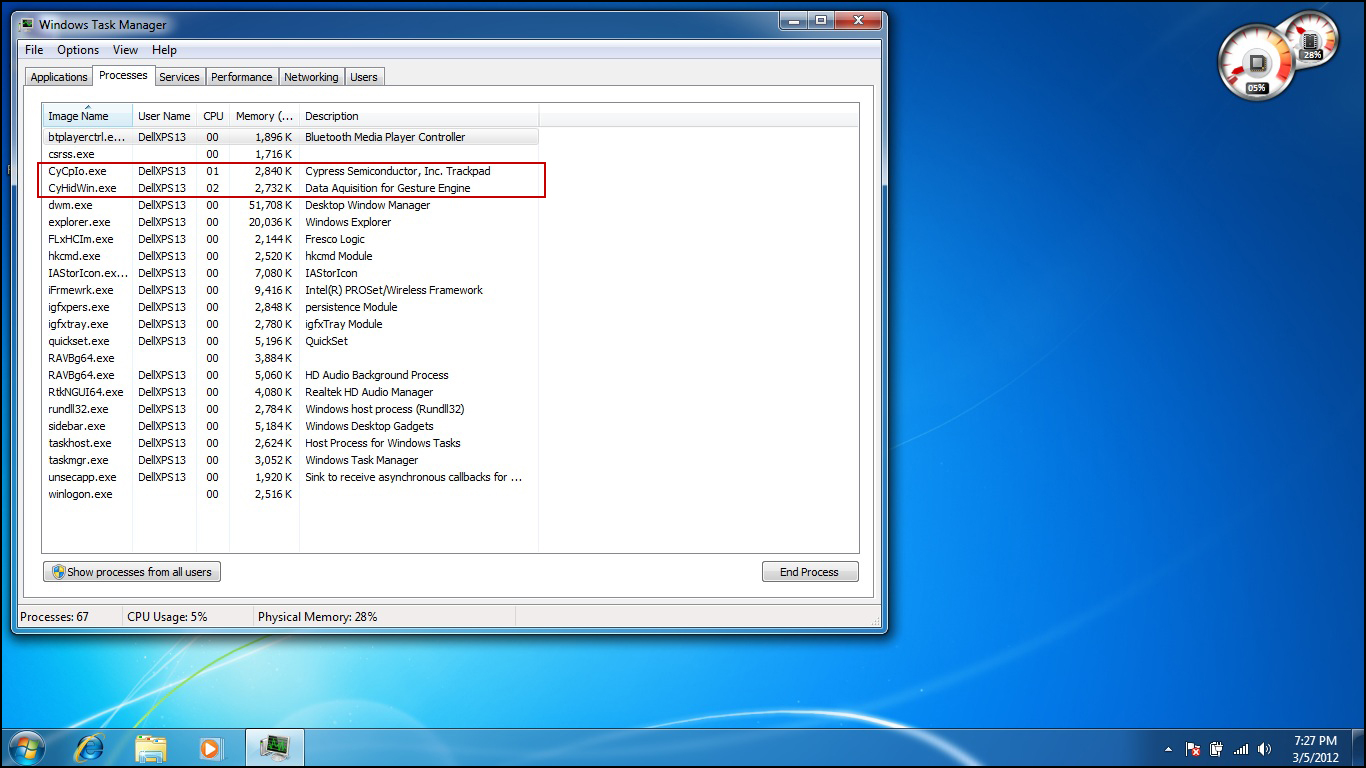Select the FLxHCIm.exe process
The image size is (1366, 768).
coord(291,239)
